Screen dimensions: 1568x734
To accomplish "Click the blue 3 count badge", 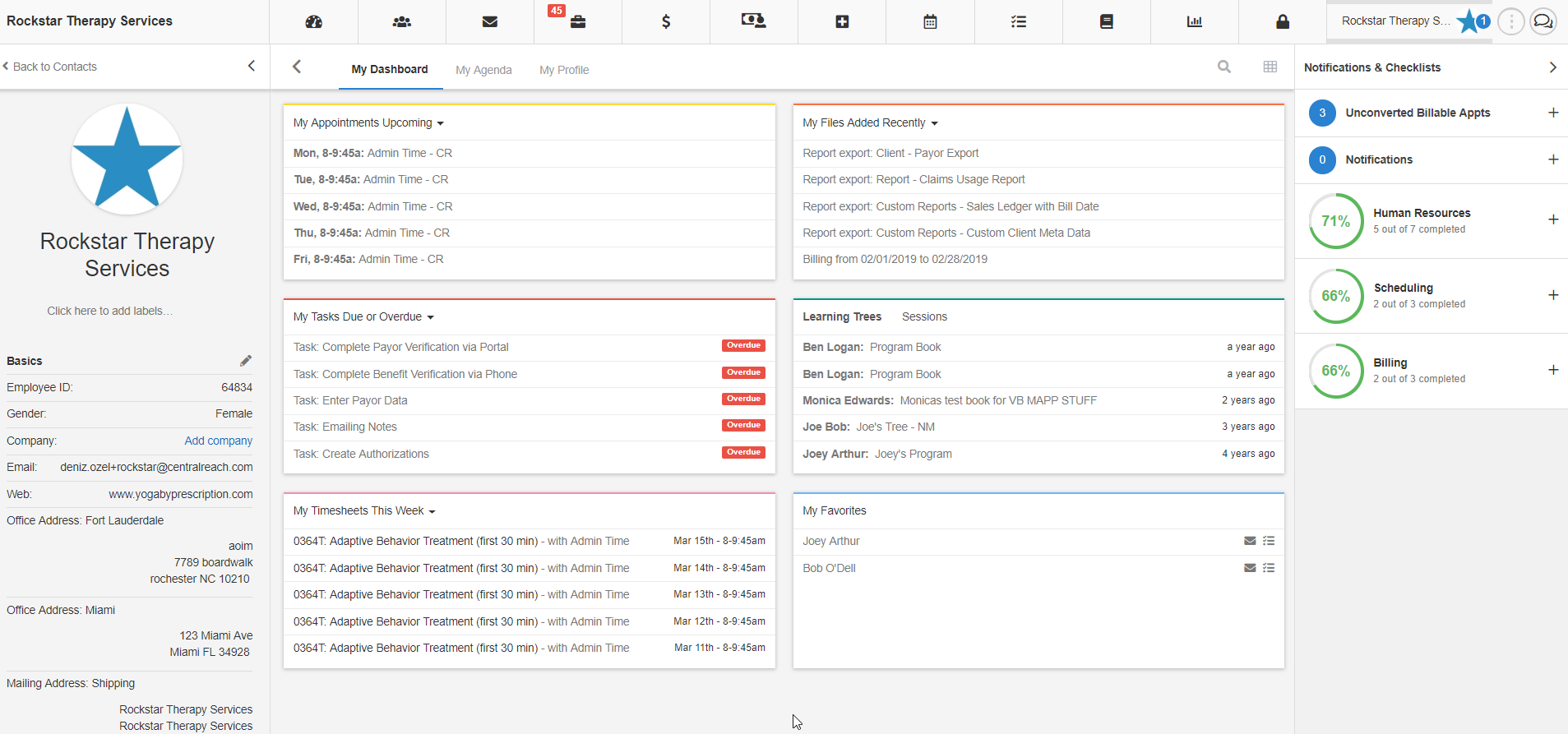I will pos(1322,113).
